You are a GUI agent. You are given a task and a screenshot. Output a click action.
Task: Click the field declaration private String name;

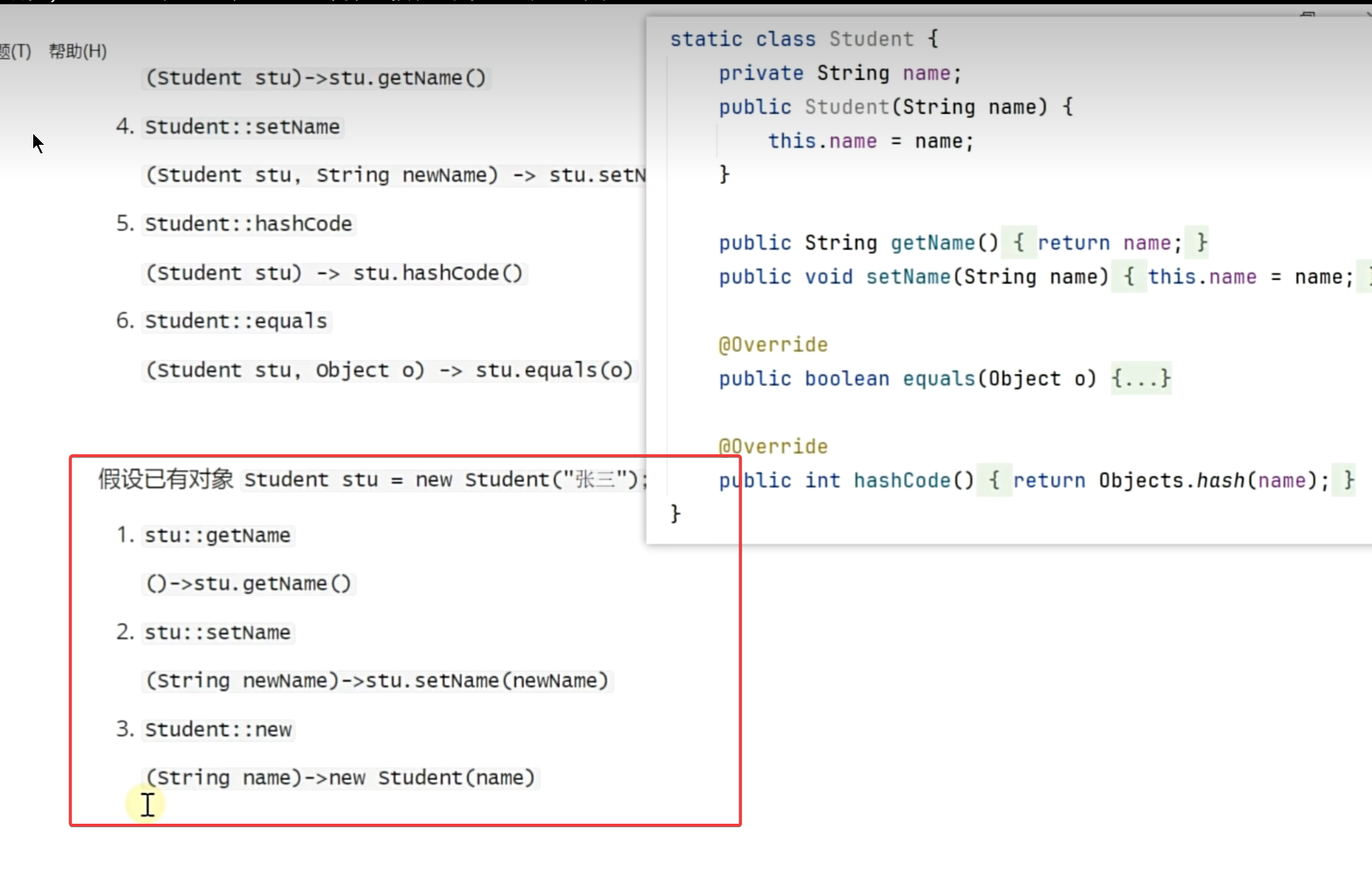coord(840,73)
